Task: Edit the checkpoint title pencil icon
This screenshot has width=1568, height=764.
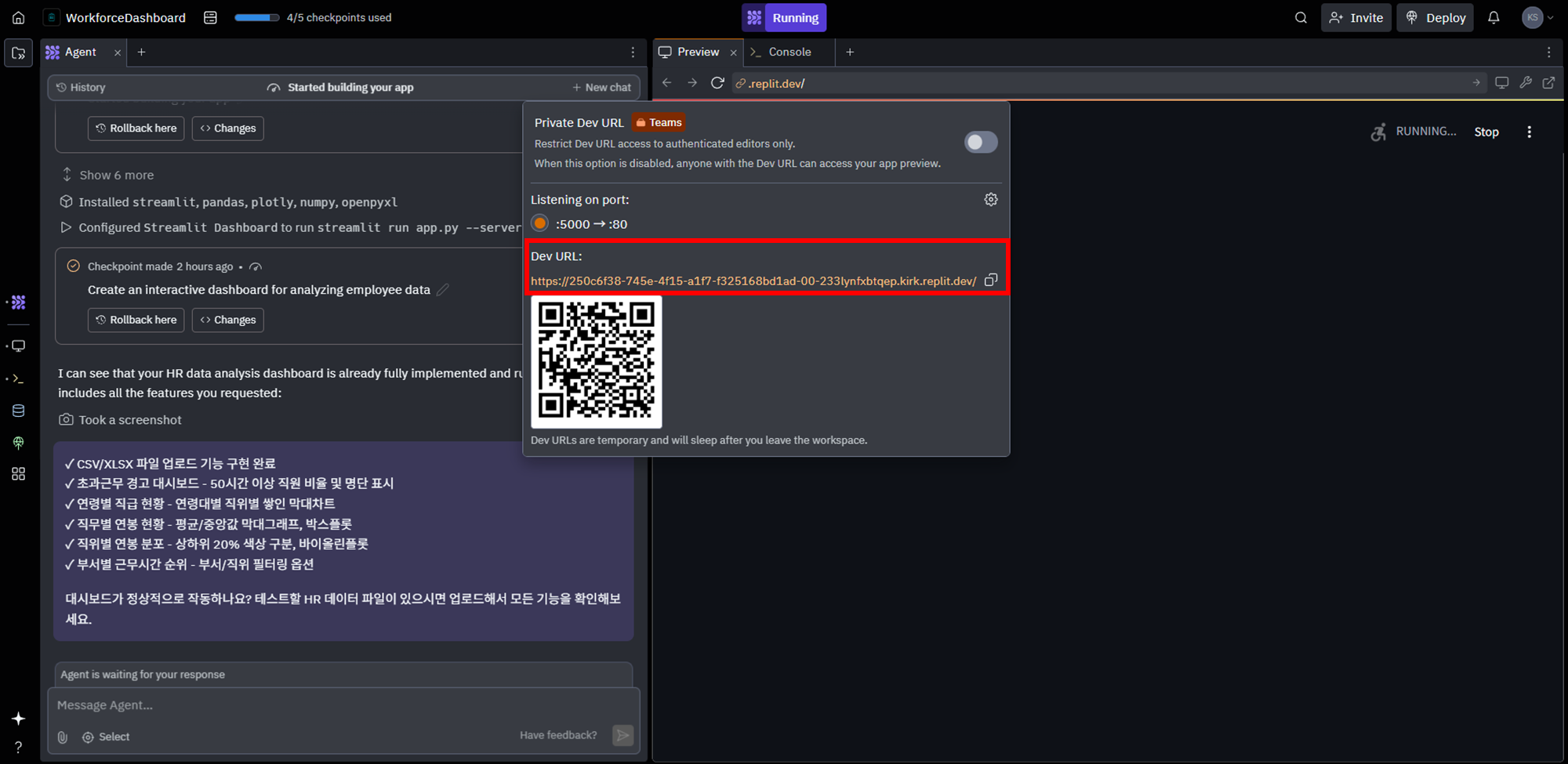Action: click(443, 290)
